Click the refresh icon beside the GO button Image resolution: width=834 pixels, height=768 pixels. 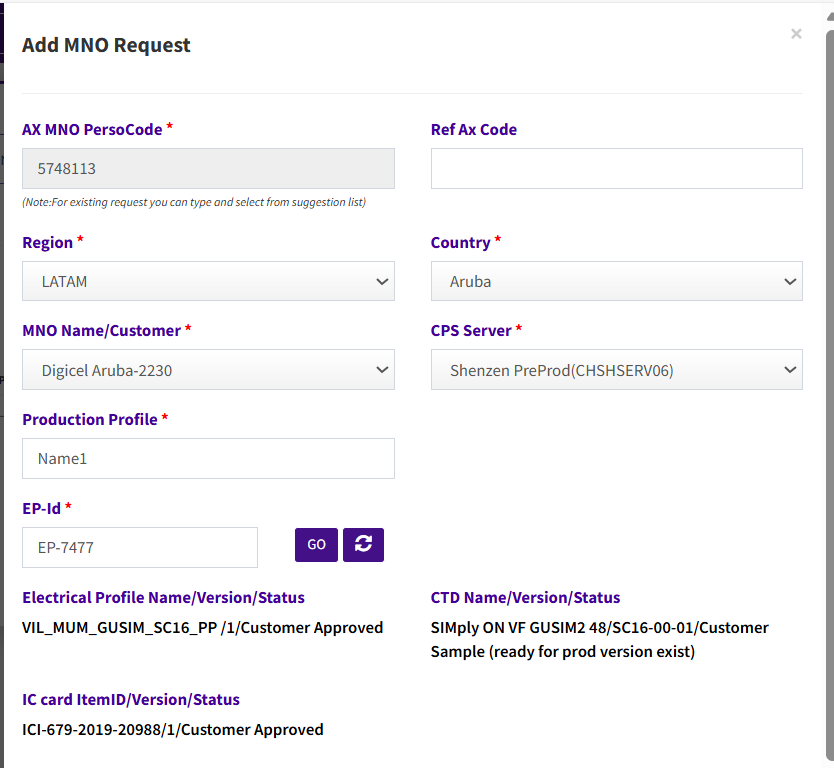coord(363,544)
